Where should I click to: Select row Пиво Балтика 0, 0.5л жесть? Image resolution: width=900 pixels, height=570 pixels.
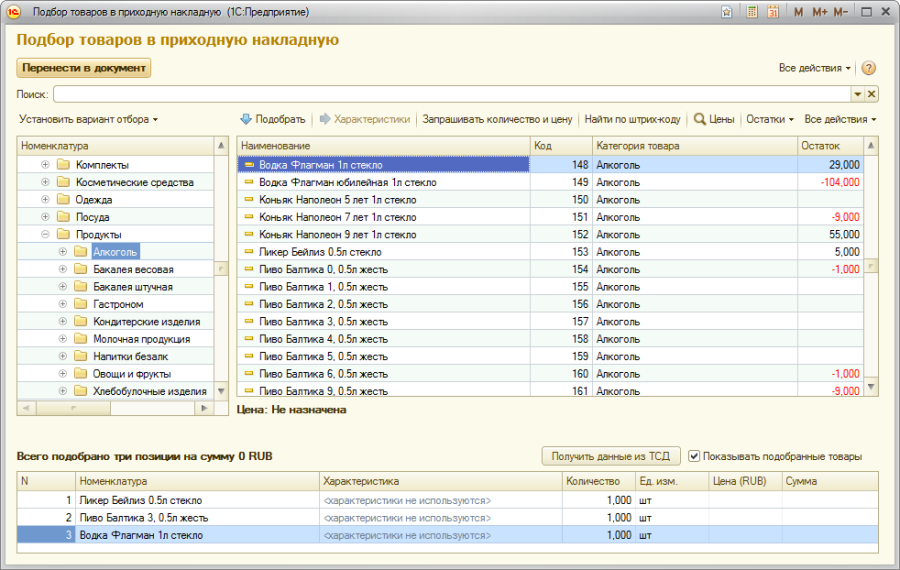tap(550, 269)
